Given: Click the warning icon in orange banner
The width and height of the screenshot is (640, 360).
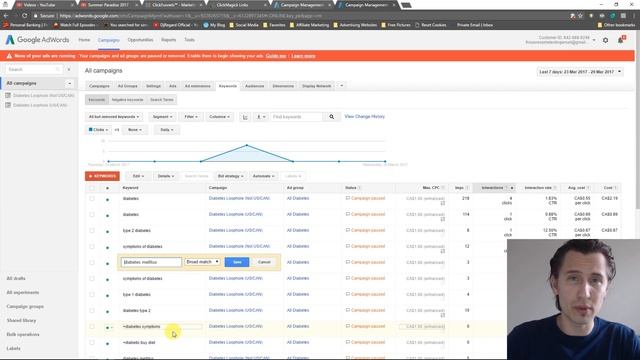Looking at the screenshot, I should pyautogui.click(x=9, y=56).
